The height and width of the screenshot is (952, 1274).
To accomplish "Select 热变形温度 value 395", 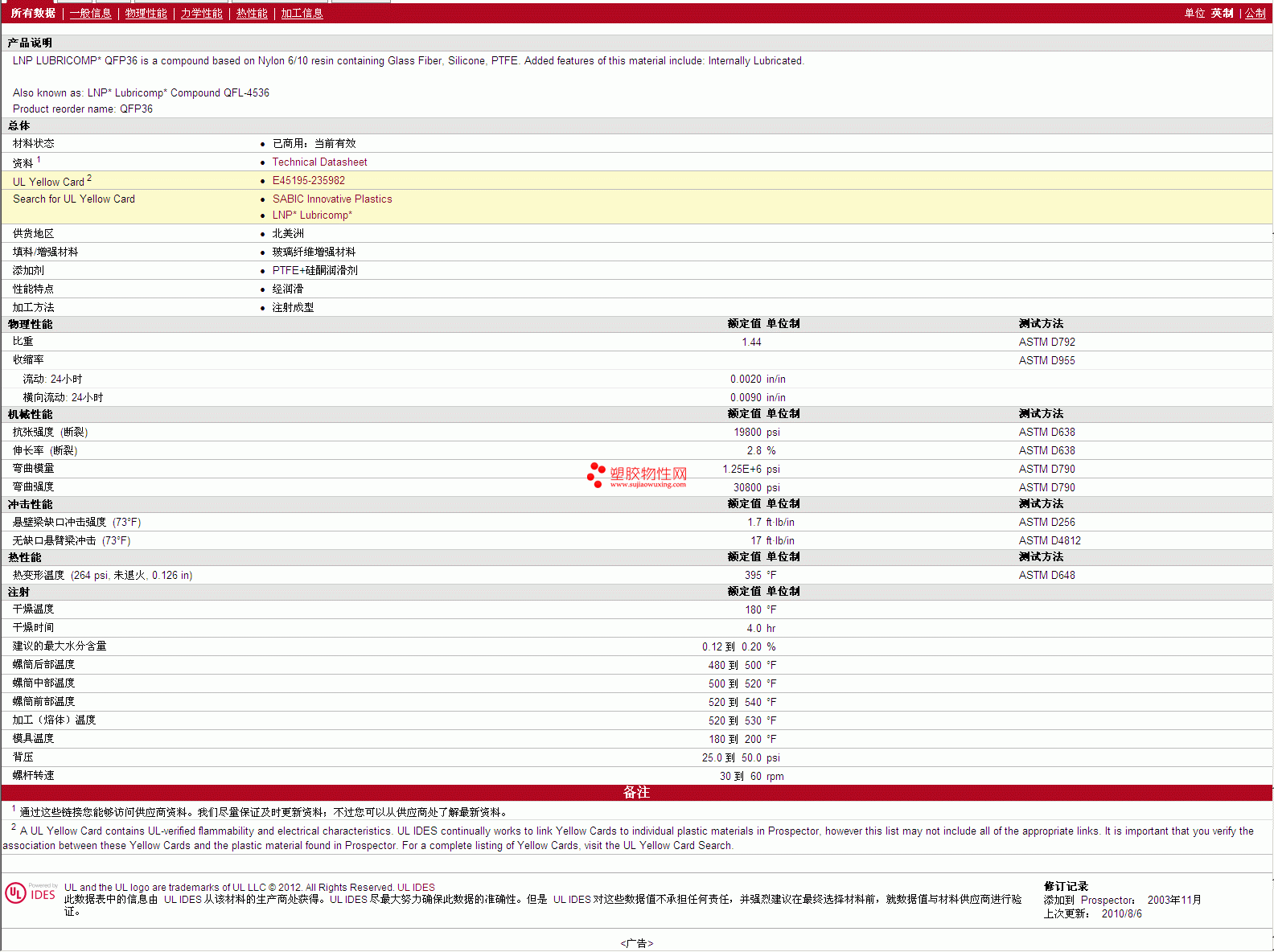I will pyautogui.click(x=753, y=576).
